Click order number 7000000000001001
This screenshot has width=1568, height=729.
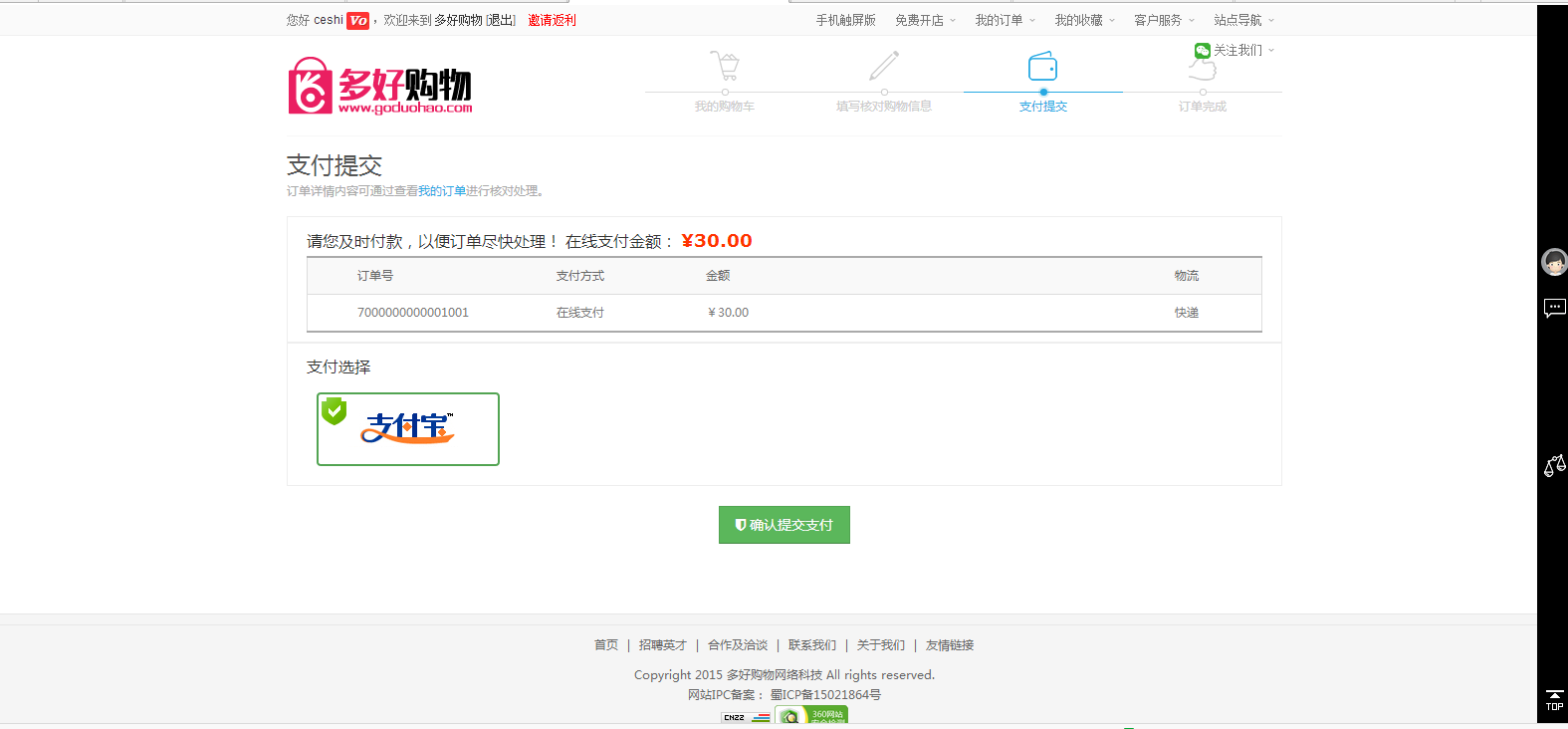[x=413, y=313]
